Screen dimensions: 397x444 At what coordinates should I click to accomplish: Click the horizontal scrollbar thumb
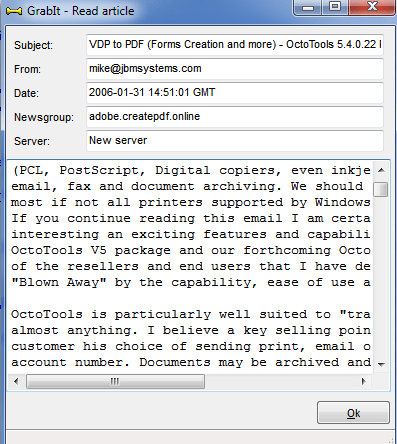click(115, 381)
